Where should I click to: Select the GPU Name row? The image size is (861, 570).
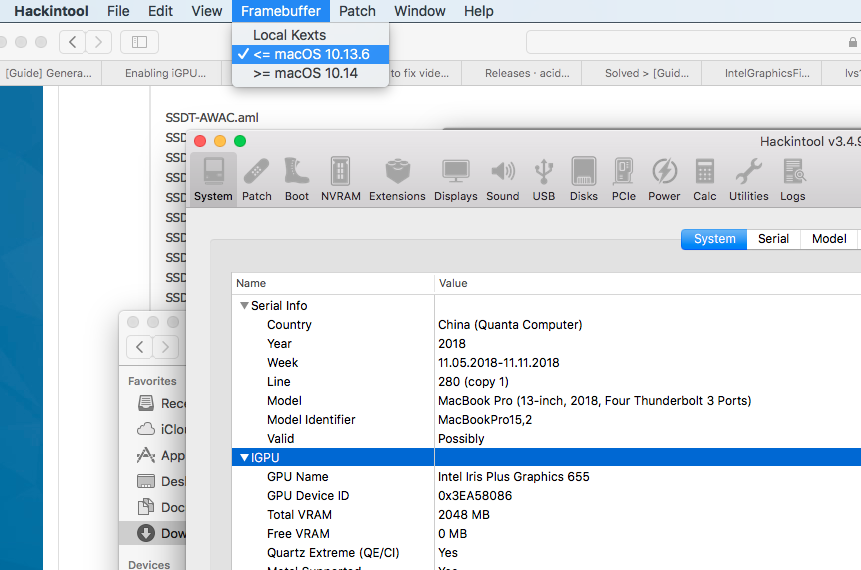(546, 477)
